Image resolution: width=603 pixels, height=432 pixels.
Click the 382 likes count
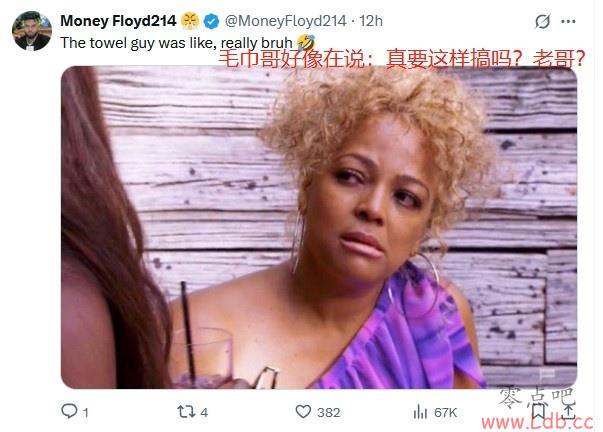pyautogui.click(x=328, y=413)
